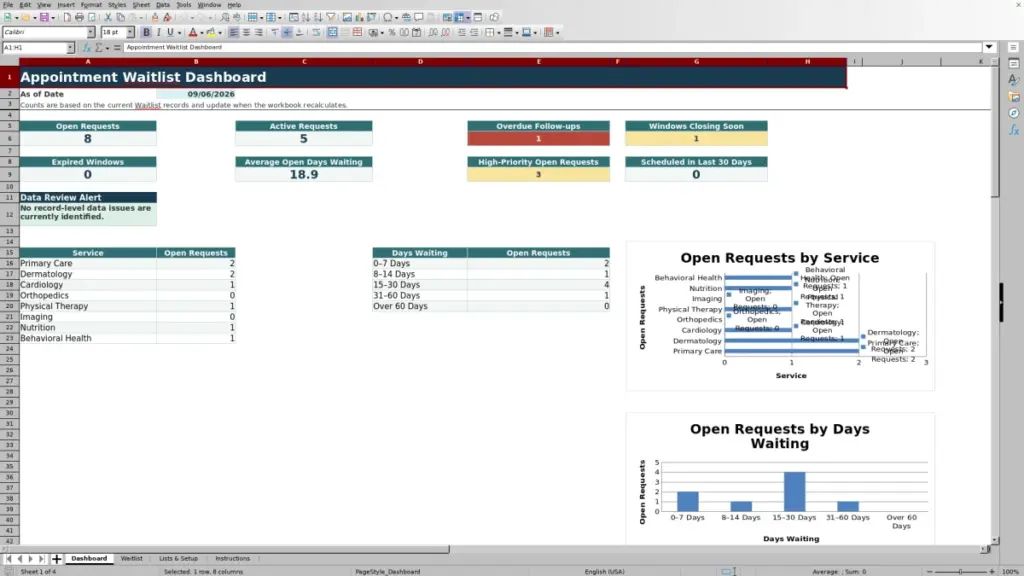This screenshot has height=576, width=1024.
Task: Open the File menu
Action: pyautogui.click(x=8, y=5)
